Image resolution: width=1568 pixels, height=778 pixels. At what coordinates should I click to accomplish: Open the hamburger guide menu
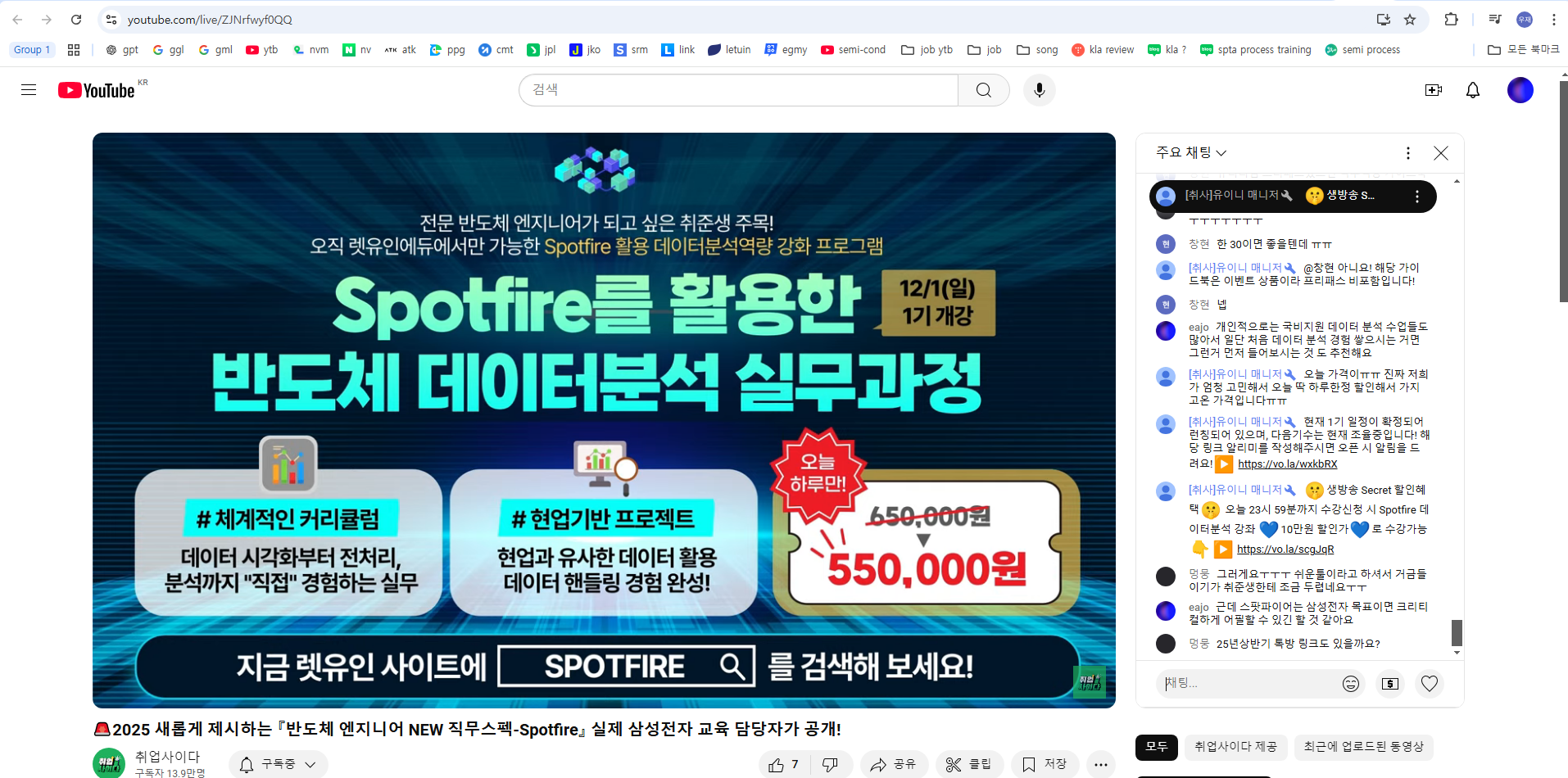point(29,90)
